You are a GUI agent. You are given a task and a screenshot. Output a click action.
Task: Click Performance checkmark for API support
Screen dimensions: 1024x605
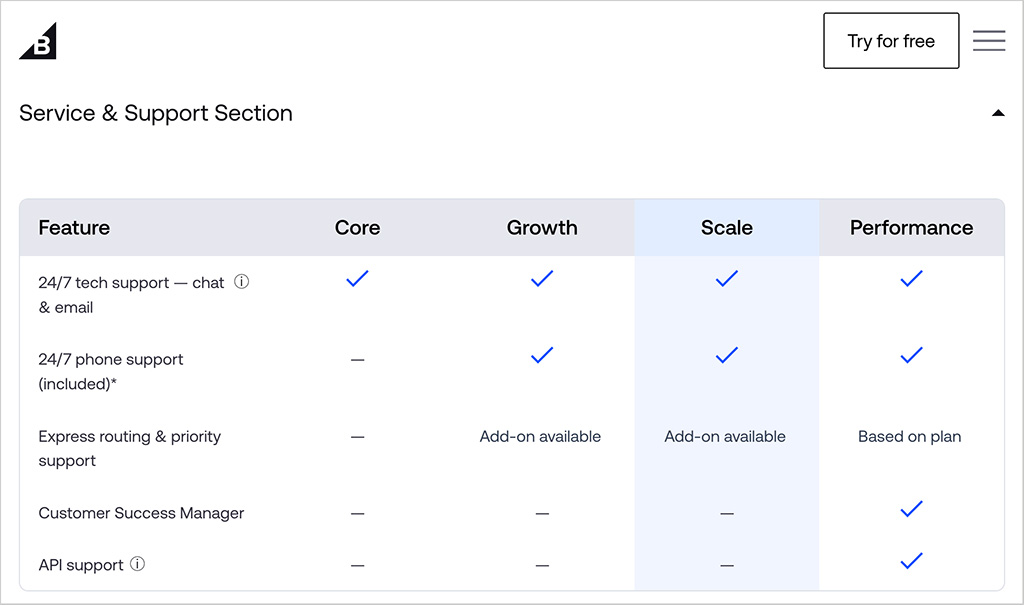pos(911,561)
